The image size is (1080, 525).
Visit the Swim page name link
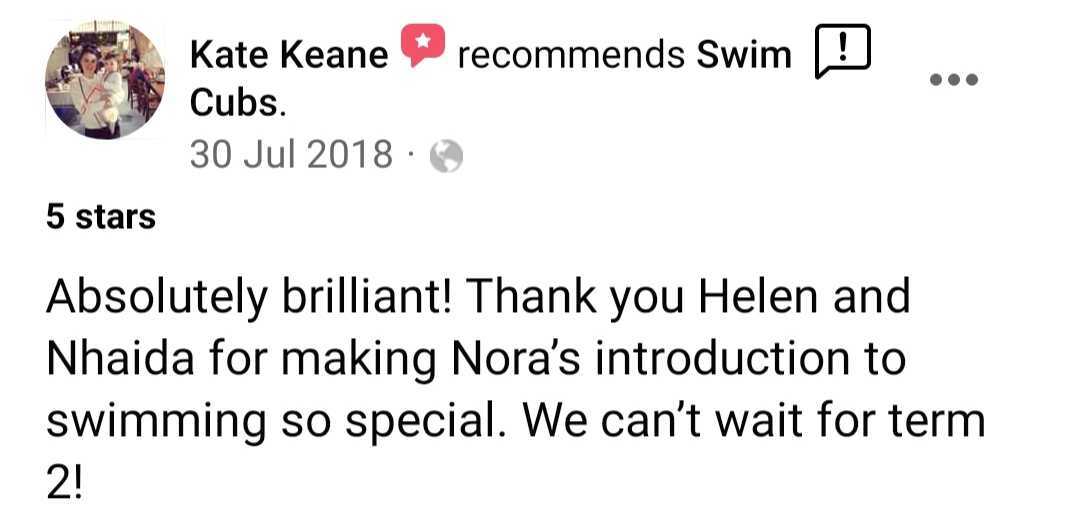(x=744, y=55)
